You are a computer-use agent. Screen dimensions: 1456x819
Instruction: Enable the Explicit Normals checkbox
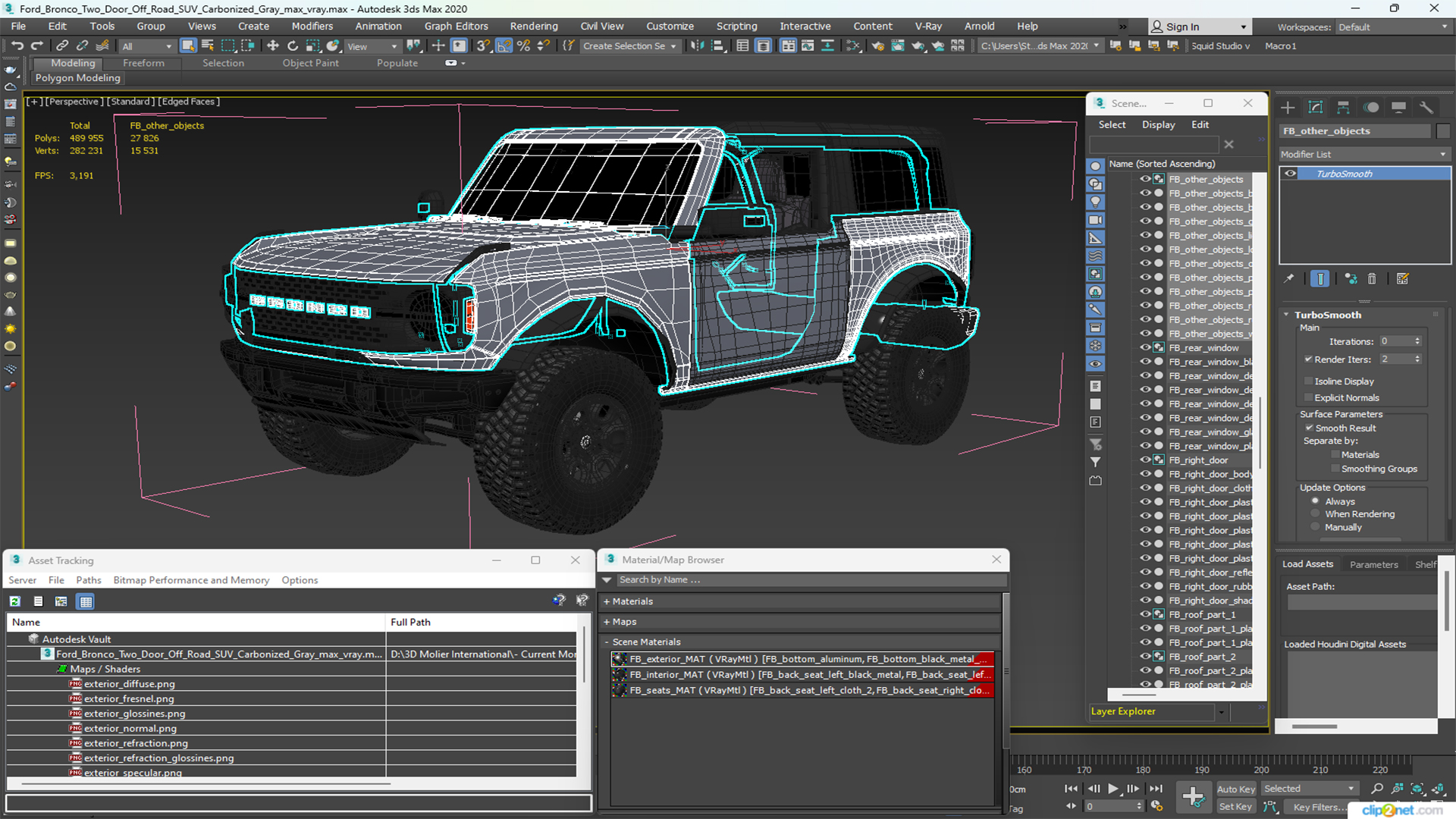click(1308, 398)
